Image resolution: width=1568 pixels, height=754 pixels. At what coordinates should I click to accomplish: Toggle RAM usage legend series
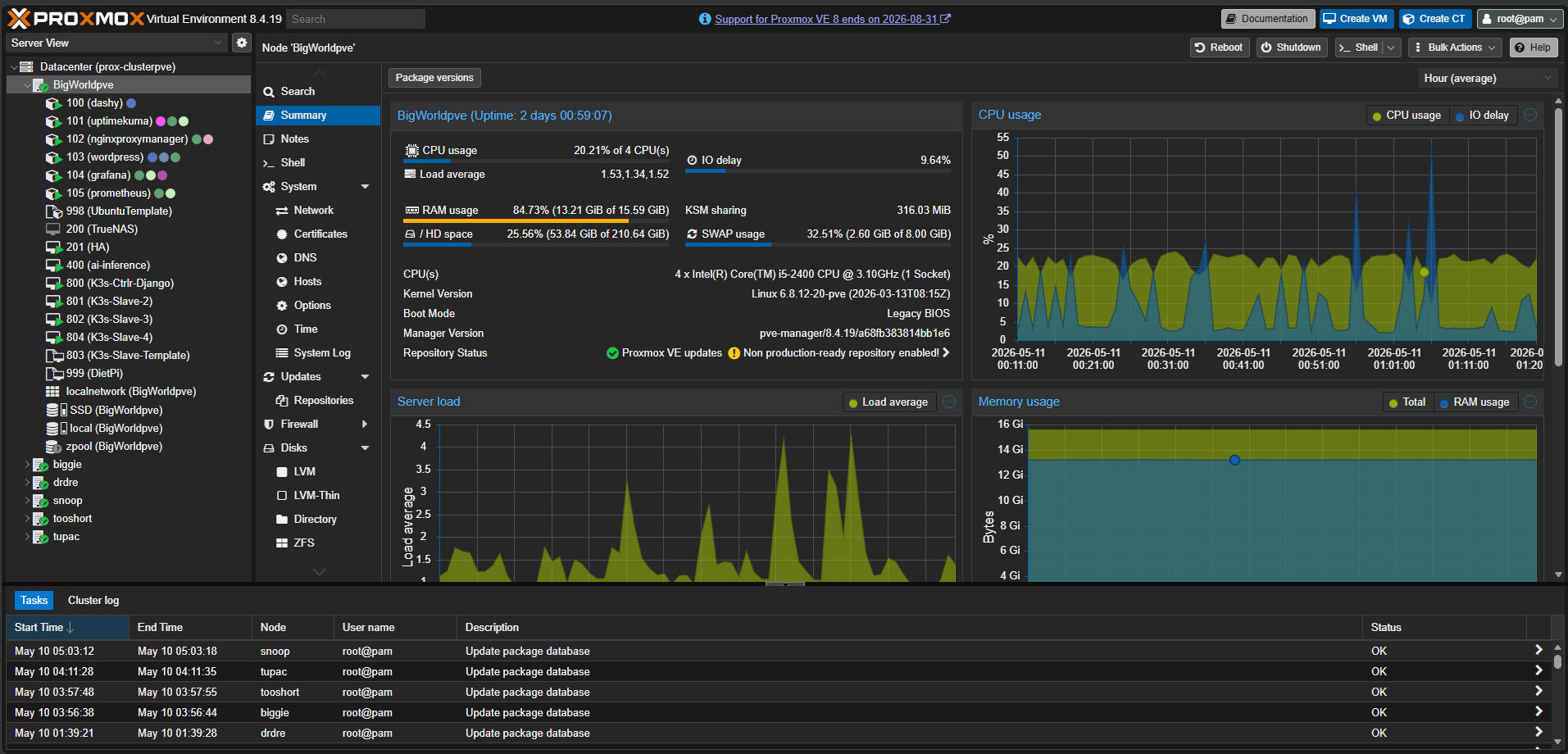tap(1475, 402)
